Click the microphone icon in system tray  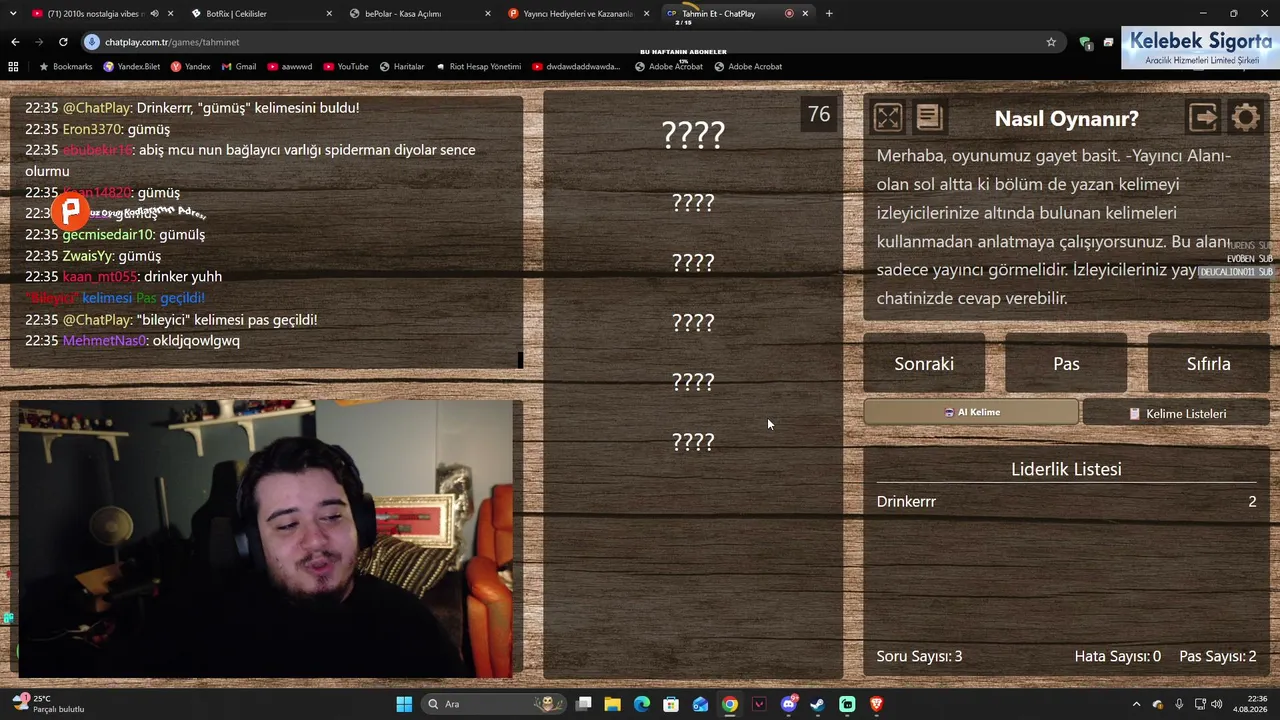point(1179,704)
